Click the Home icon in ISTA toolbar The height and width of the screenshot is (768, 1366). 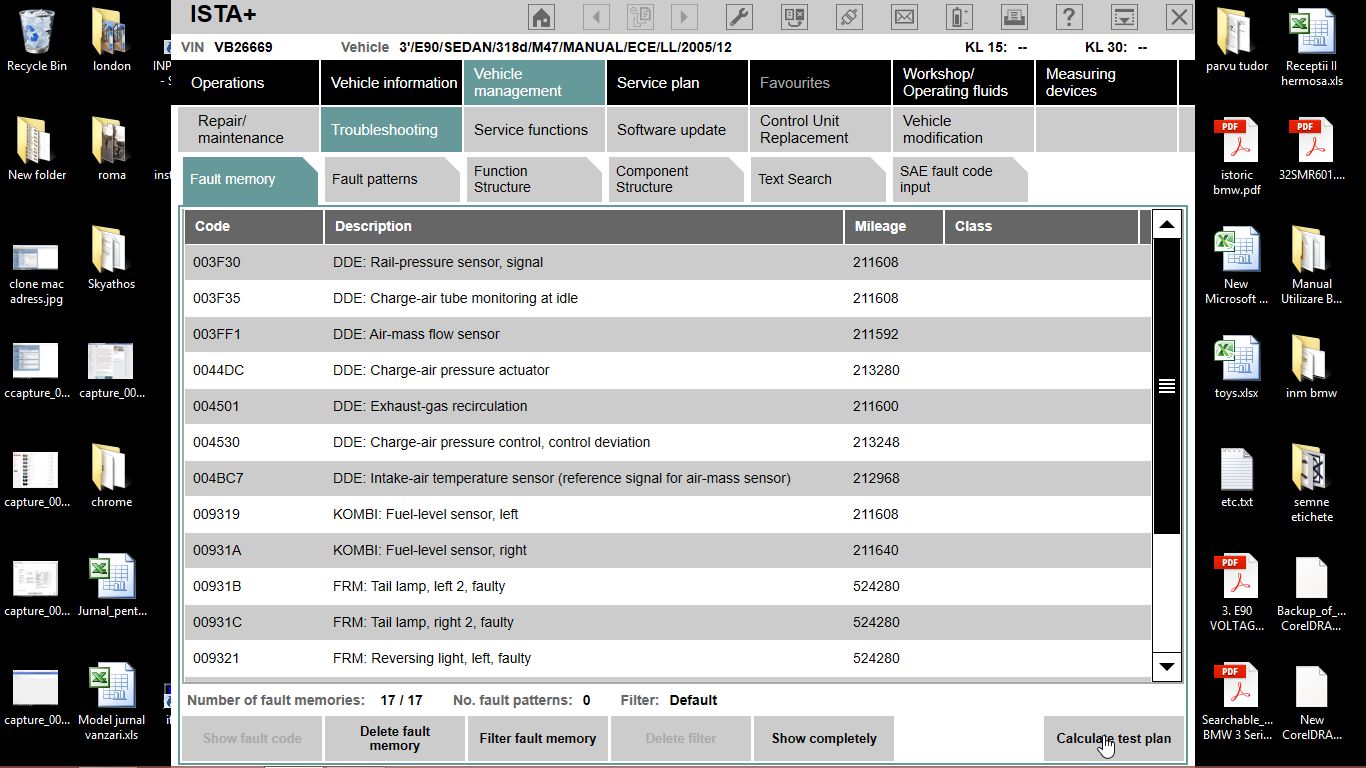pos(541,17)
